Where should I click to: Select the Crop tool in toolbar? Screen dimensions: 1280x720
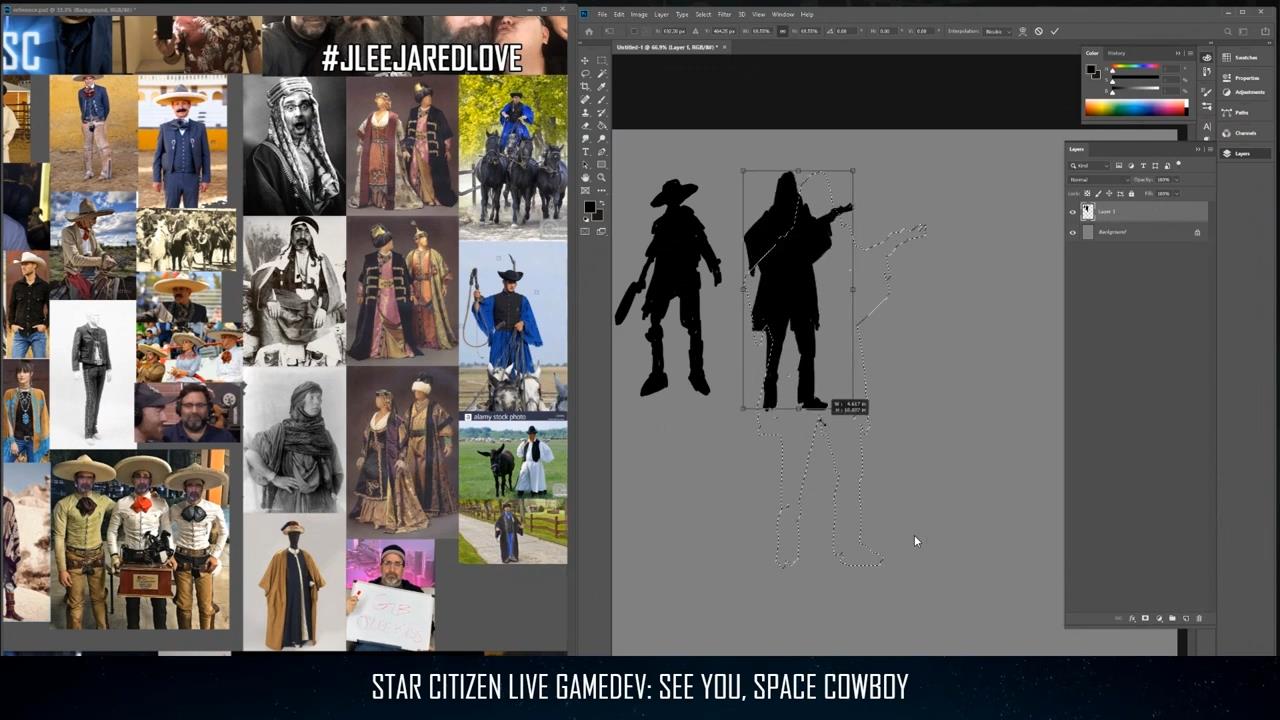[585, 87]
